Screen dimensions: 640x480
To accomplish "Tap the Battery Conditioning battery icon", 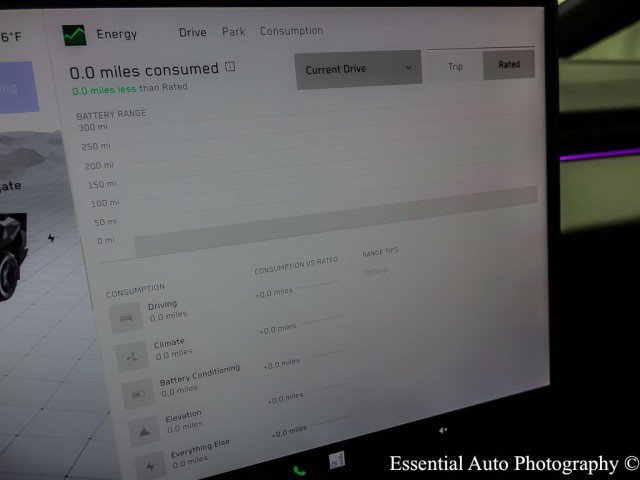I will [x=138, y=394].
